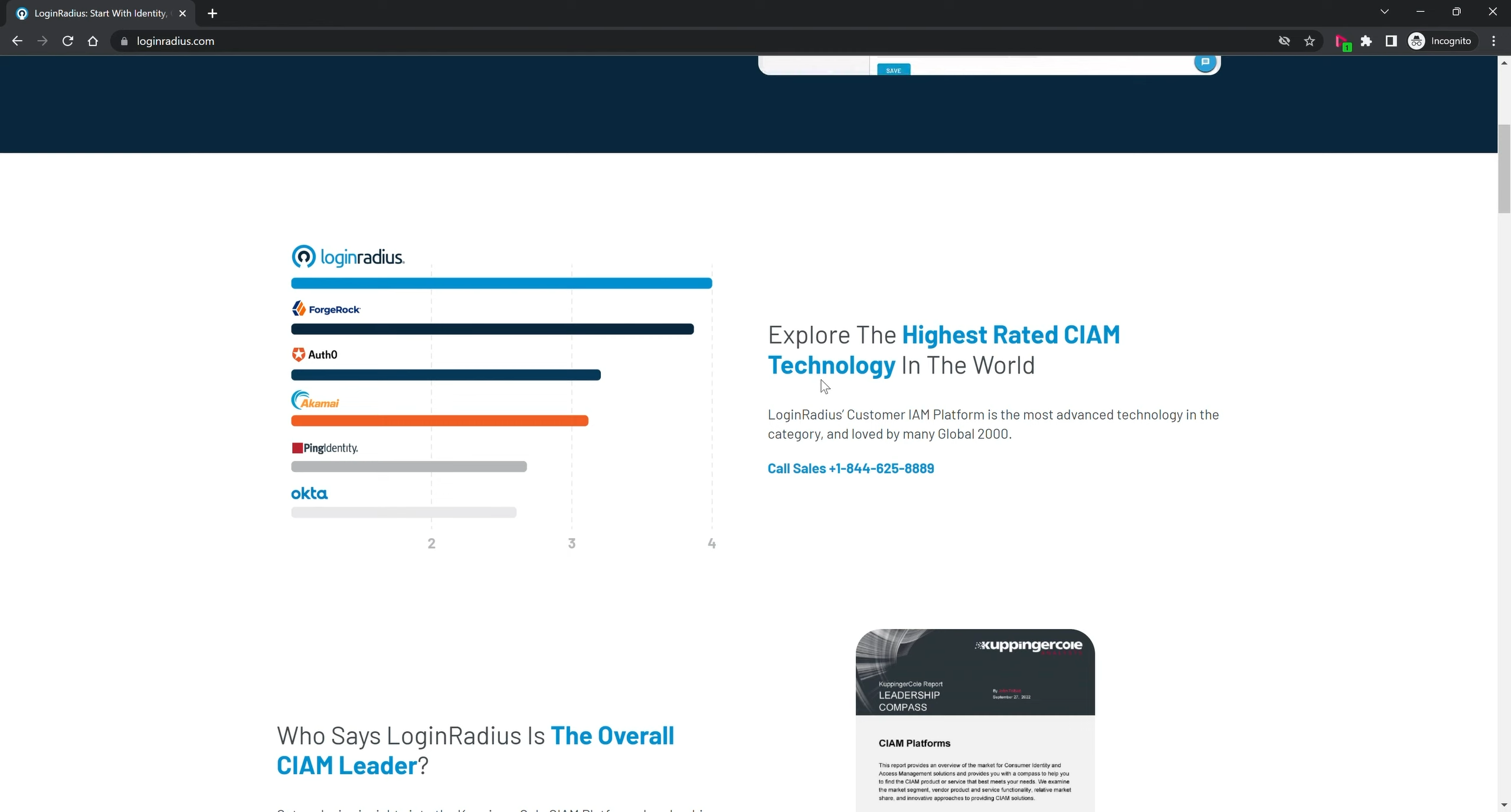The height and width of the screenshot is (812, 1511).
Task: Open the third-party cookies blocked eye icon
Action: pyautogui.click(x=1284, y=41)
